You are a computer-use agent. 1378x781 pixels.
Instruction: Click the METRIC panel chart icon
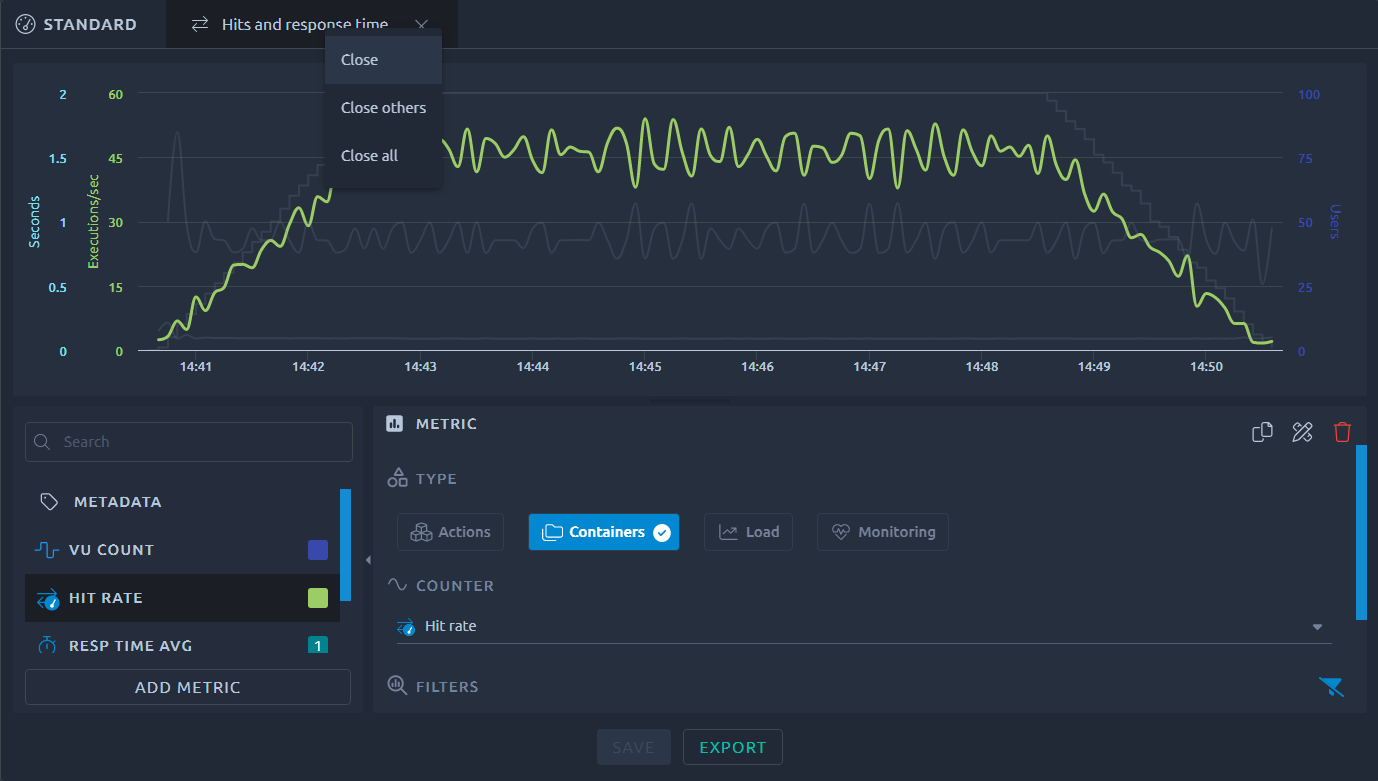395,424
